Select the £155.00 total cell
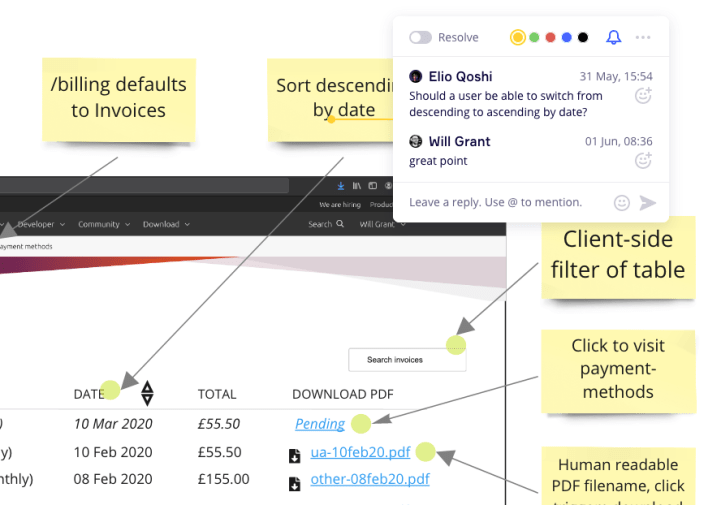Screen dimensions: 720x505 point(224,479)
